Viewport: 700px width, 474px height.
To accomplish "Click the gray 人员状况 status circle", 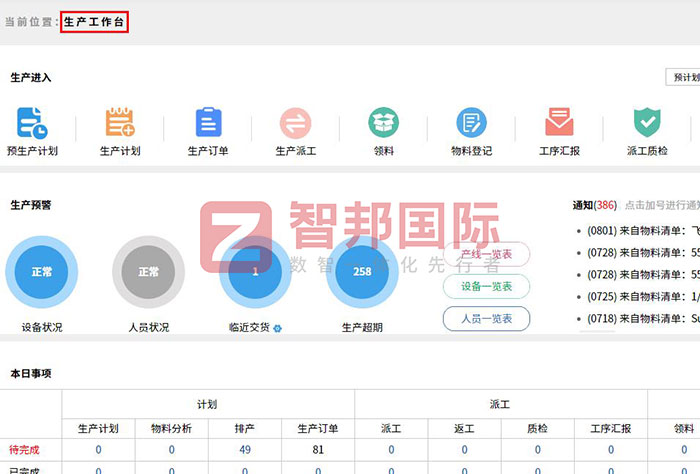I will point(148,272).
